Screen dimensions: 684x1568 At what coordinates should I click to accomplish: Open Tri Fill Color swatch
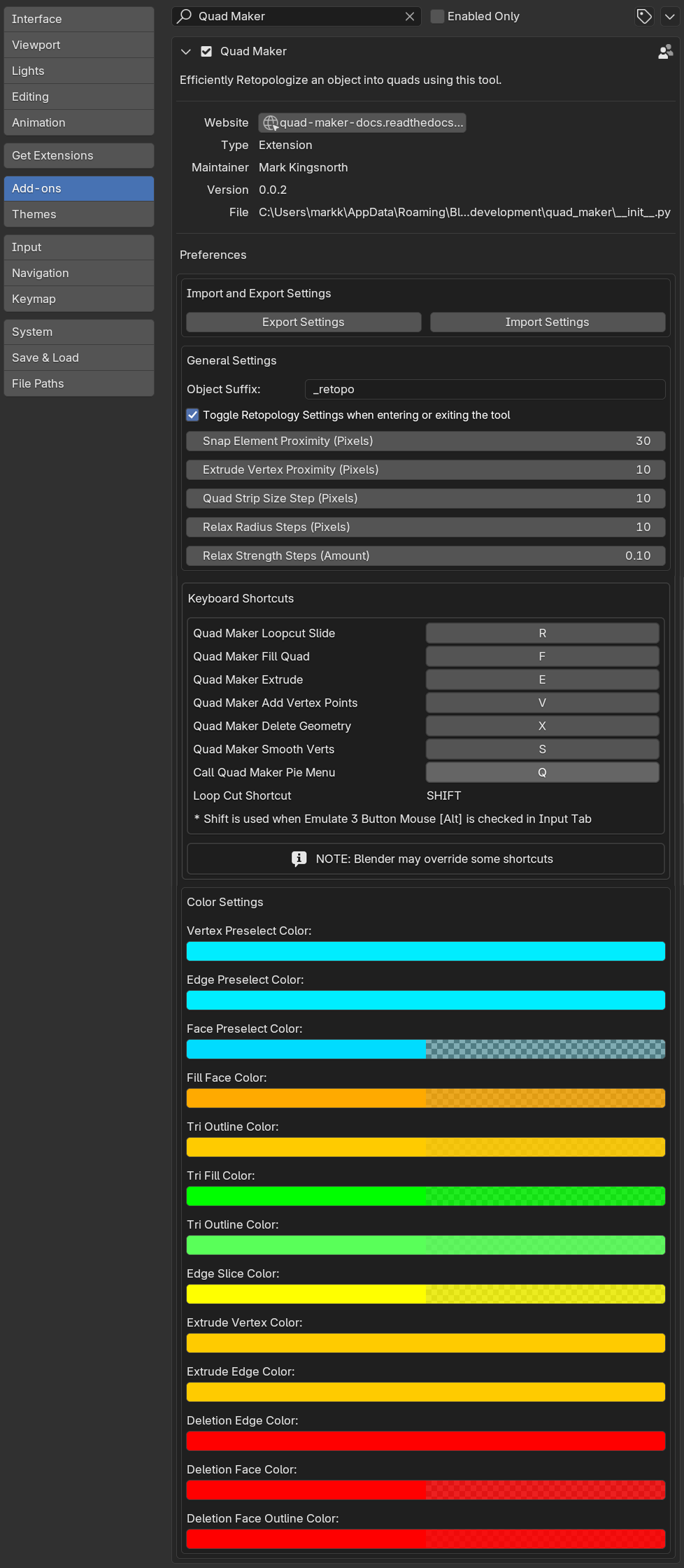pos(426,1196)
